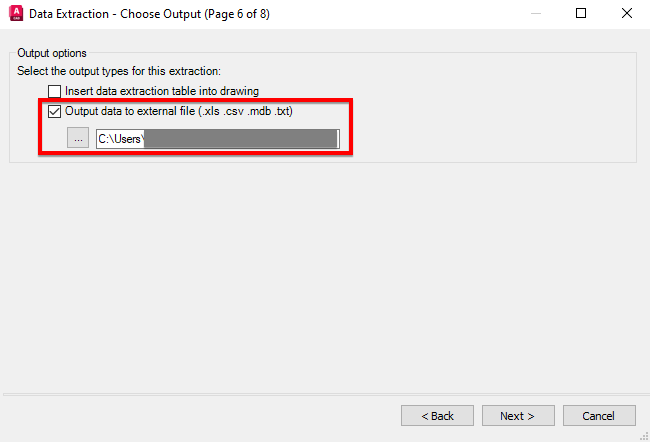Click the "Output options" group heading

point(52,53)
